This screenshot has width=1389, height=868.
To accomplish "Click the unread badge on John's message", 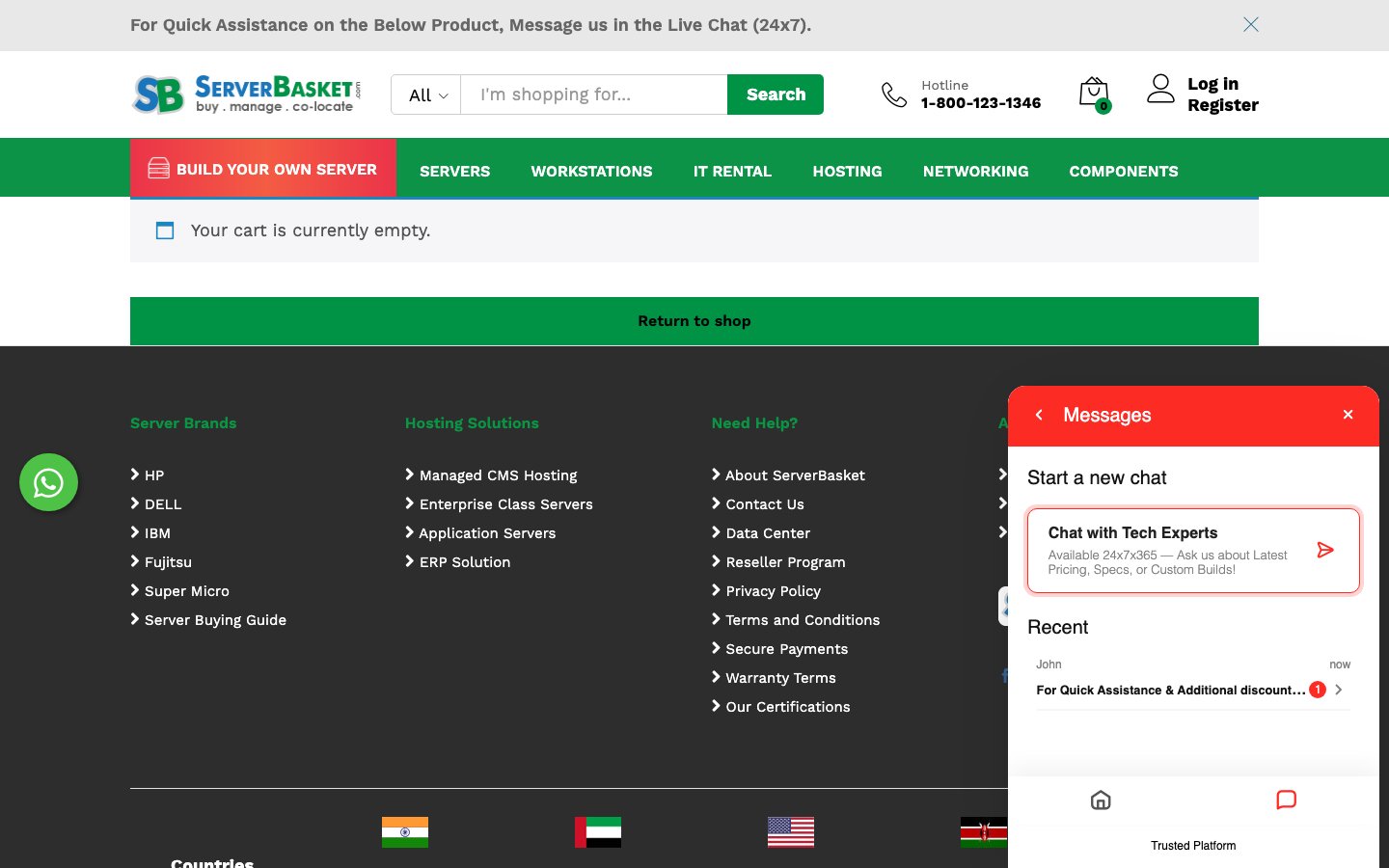I will pos(1318,690).
